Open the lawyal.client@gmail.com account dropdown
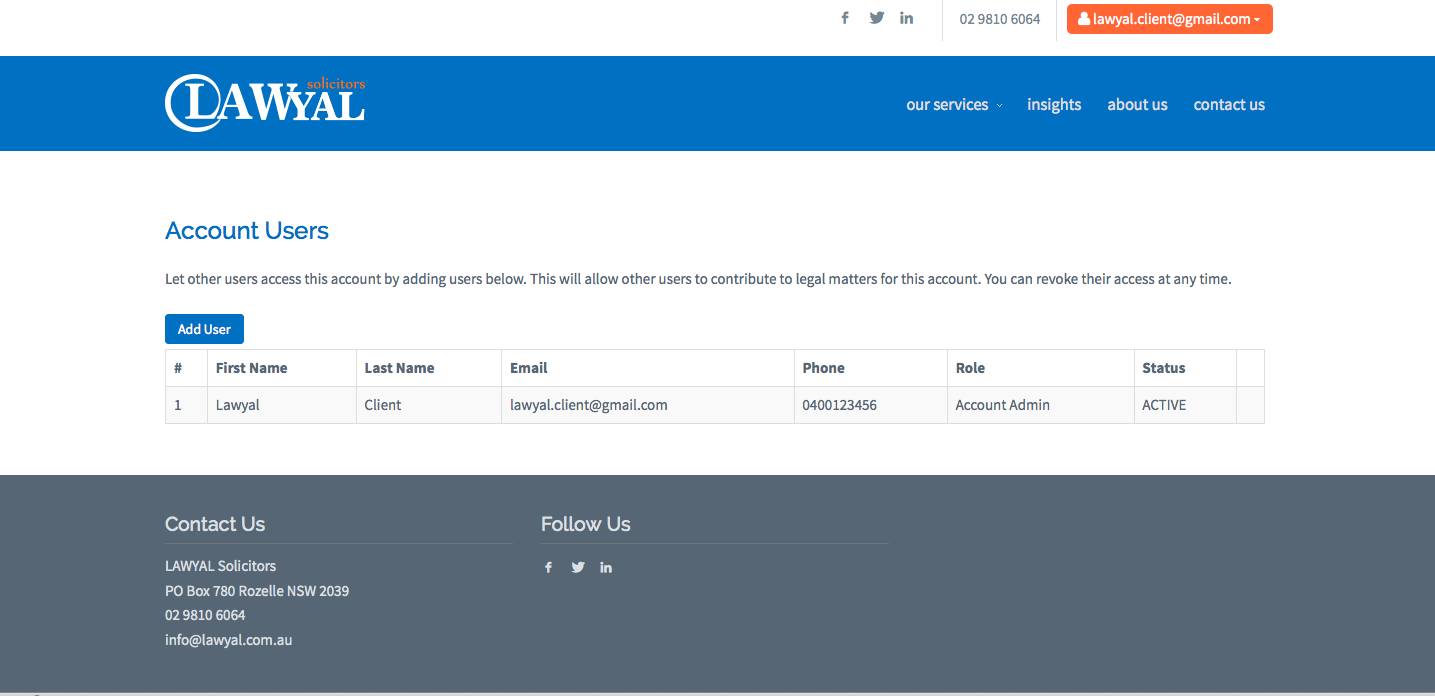1435x696 pixels. click(1169, 19)
